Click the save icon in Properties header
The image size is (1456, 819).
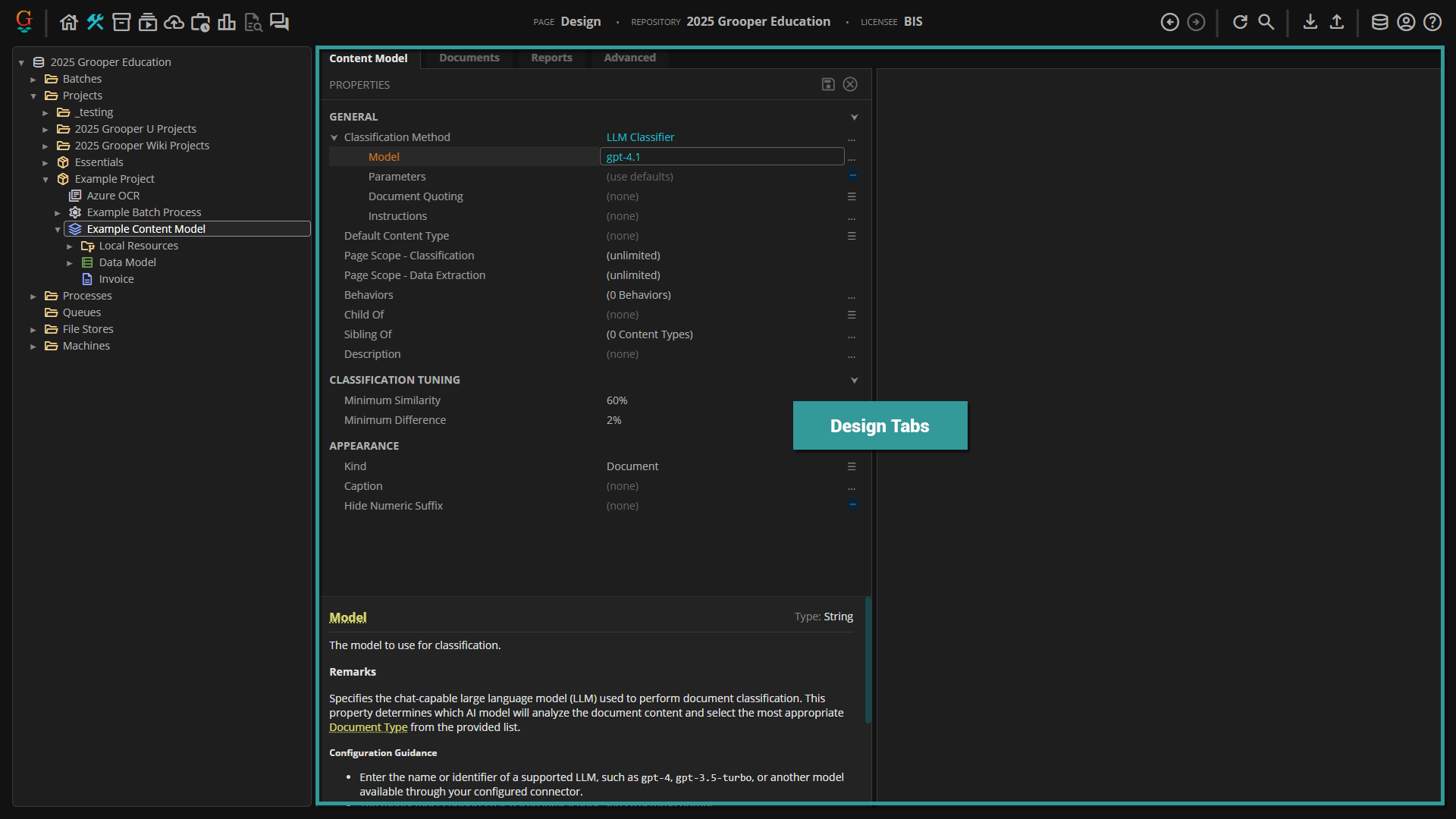(828, 84)
